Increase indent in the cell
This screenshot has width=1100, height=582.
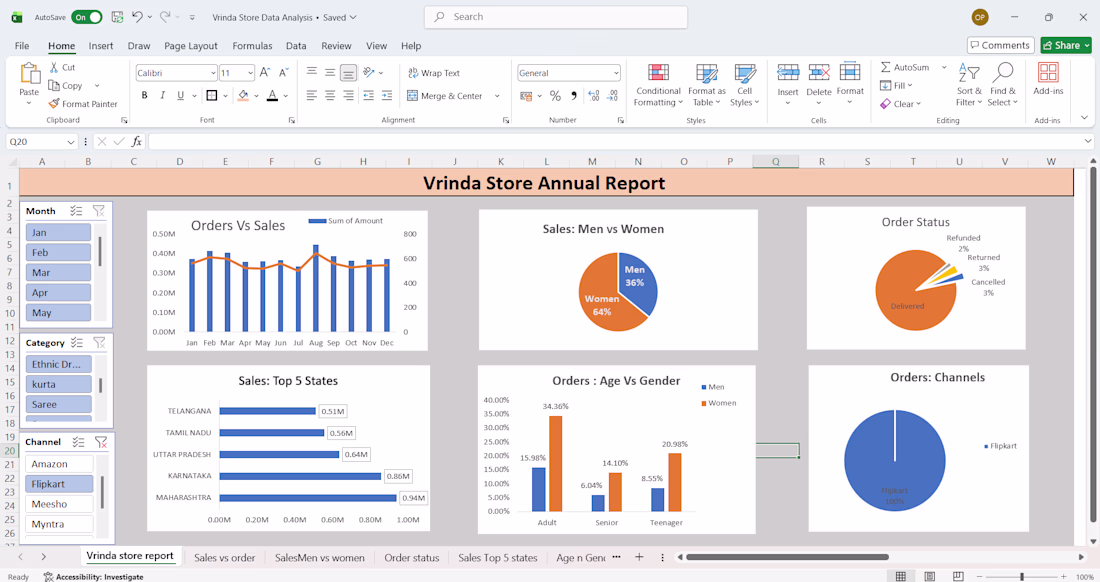(387, 95)
